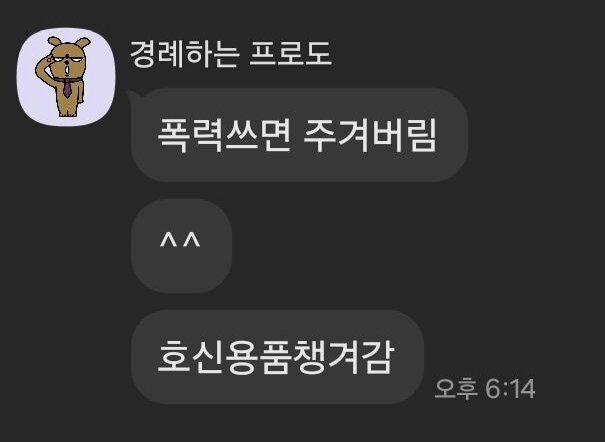Click the word 폭력쓰면 in first message
605x442 pixels.
coord(224,135)
